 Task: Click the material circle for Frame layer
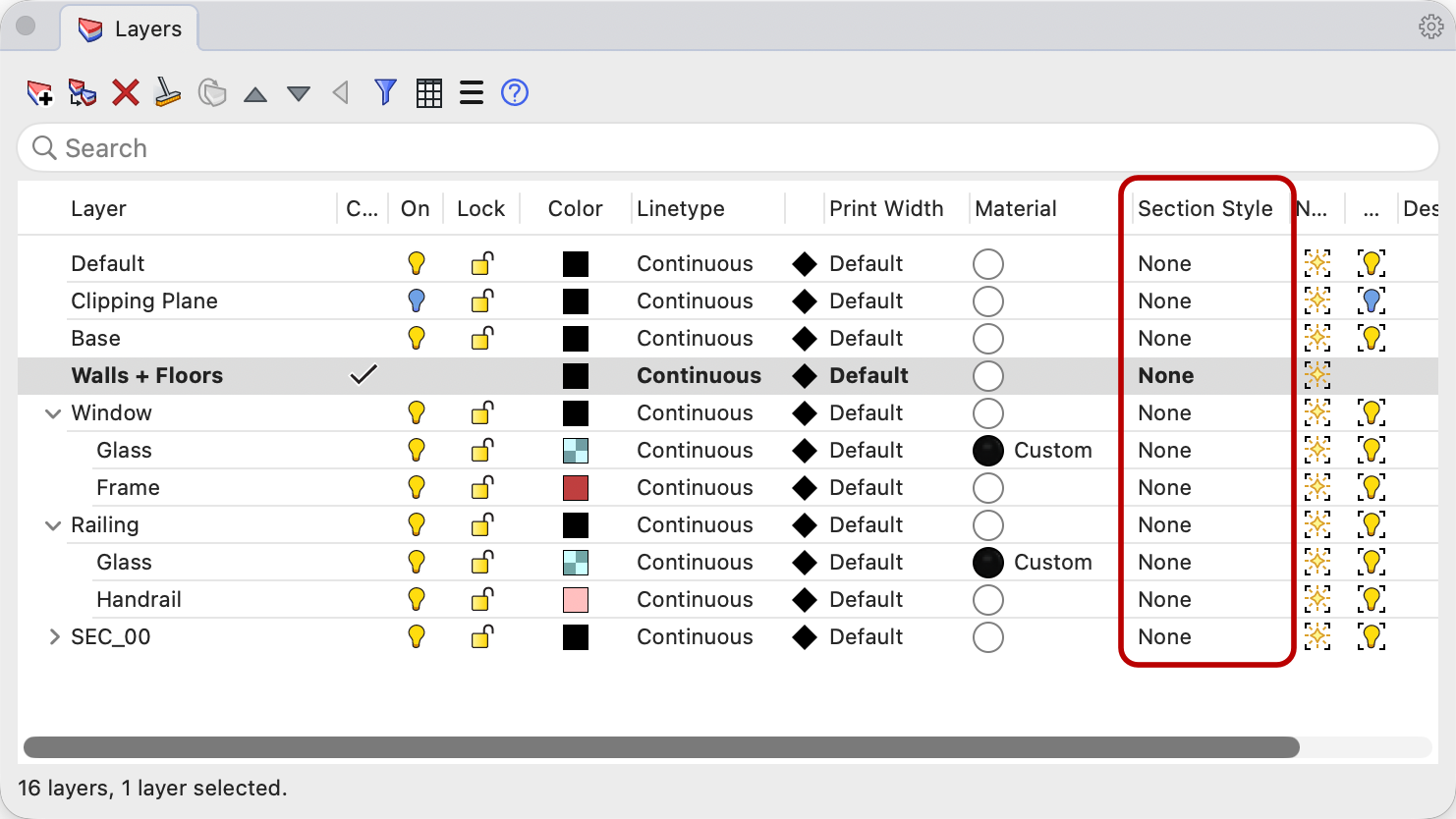[x=988, y=488]
